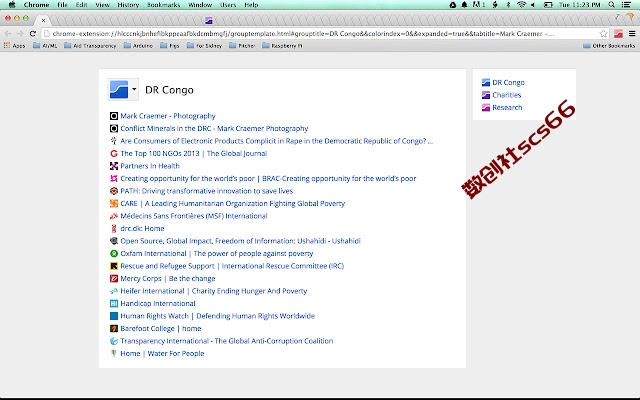
Task: Click the Heifer International favicon
Action: [114, 291]
